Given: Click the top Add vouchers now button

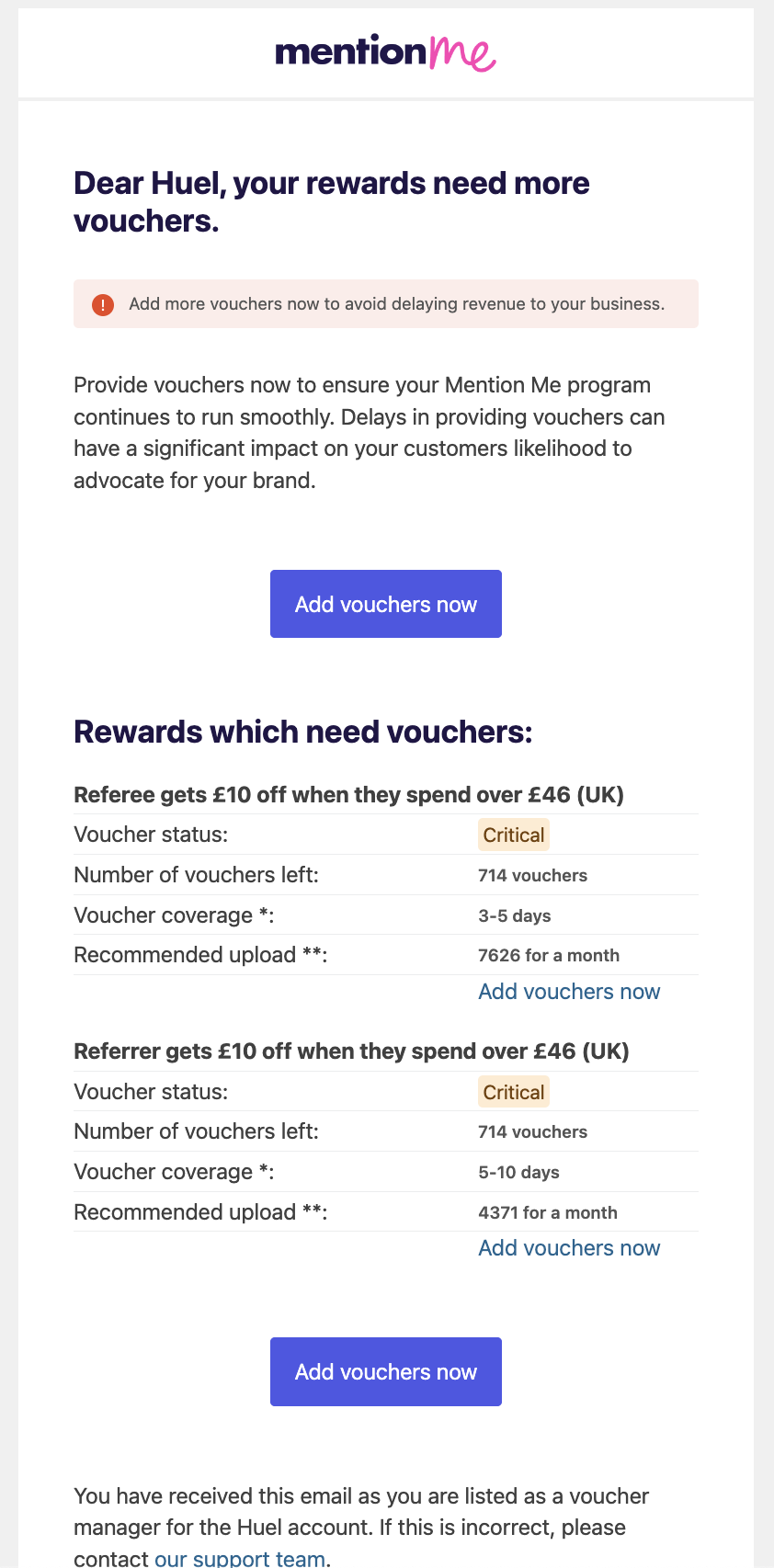Looking at the screenshot, I should coord(386,604).
